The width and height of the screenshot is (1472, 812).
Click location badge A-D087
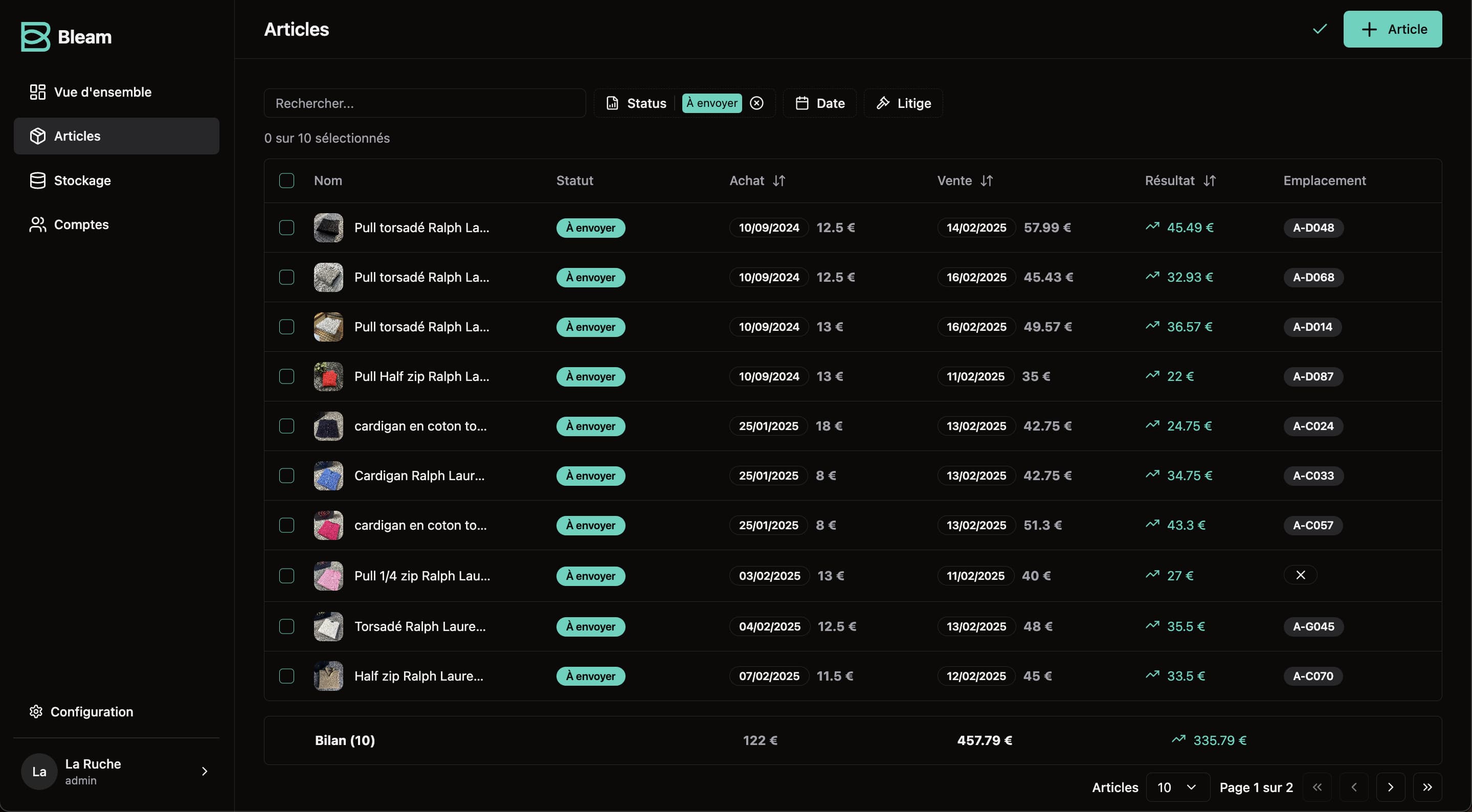(x=1312, y=376)
